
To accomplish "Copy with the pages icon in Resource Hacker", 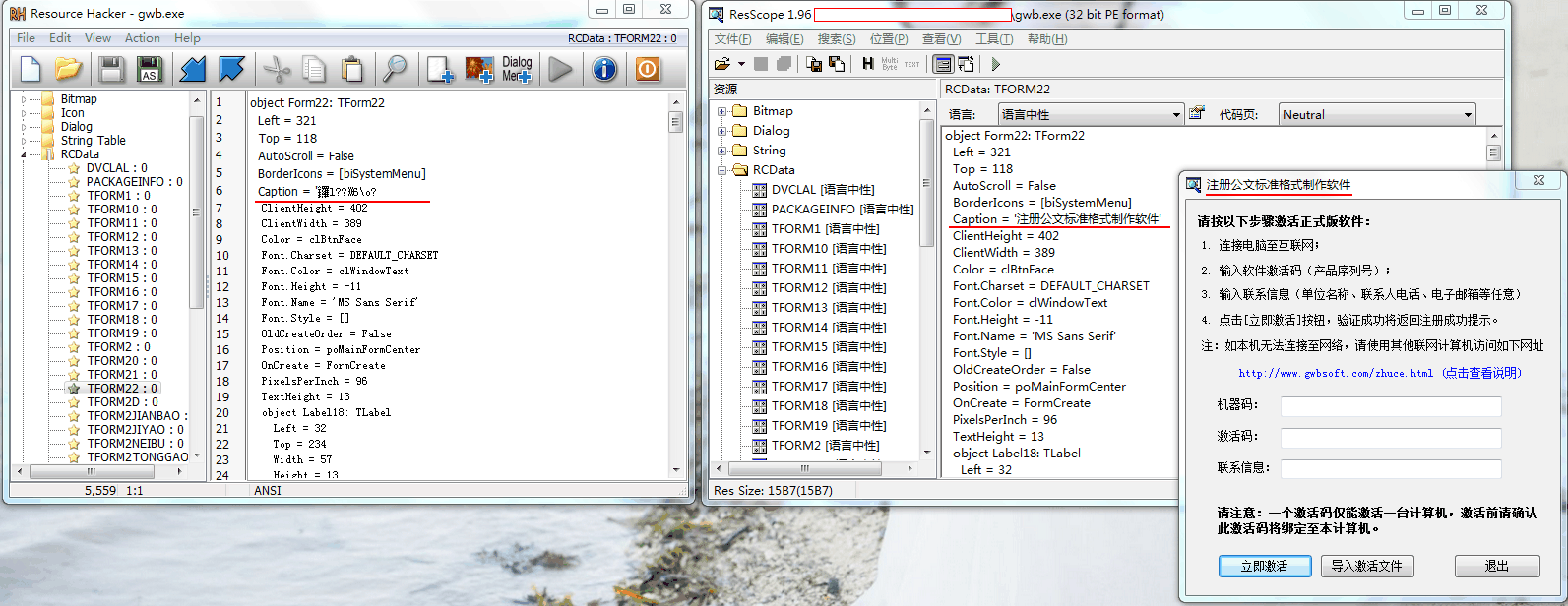I will tap(314, 69).
